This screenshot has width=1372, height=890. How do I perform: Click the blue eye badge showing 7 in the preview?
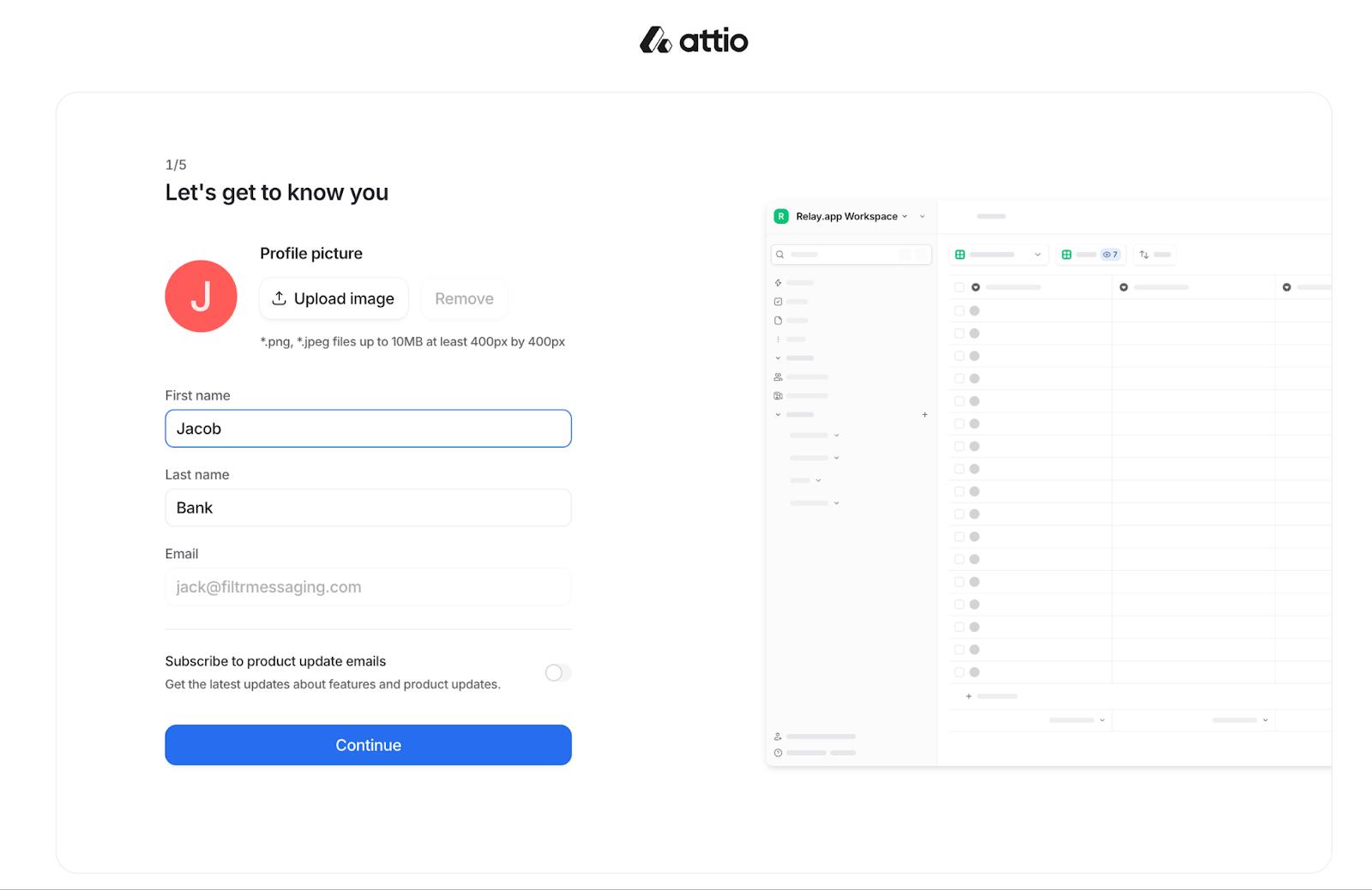(x=1110, y=255)
